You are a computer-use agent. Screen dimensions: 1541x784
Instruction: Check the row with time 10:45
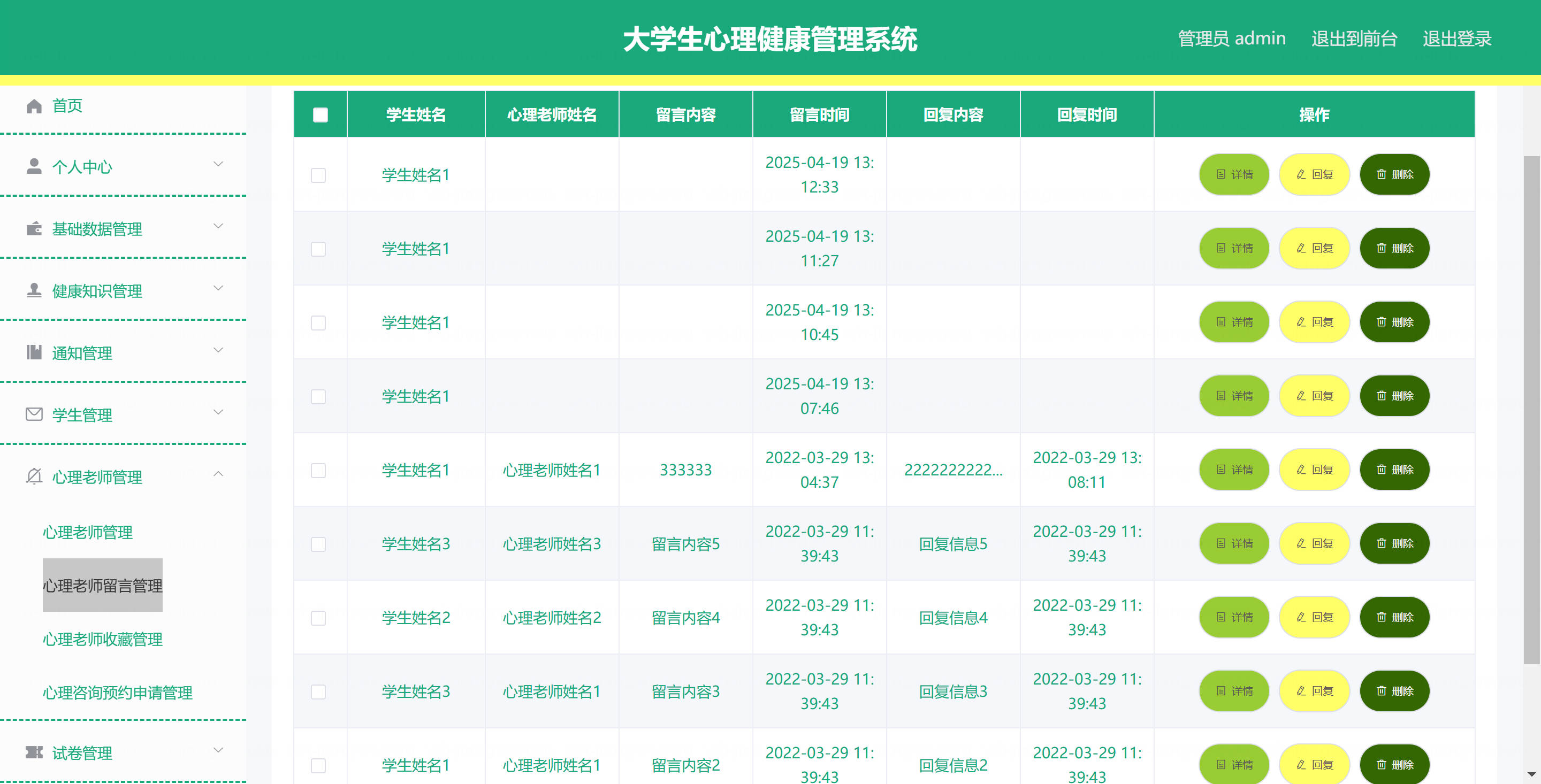[318, 322]
